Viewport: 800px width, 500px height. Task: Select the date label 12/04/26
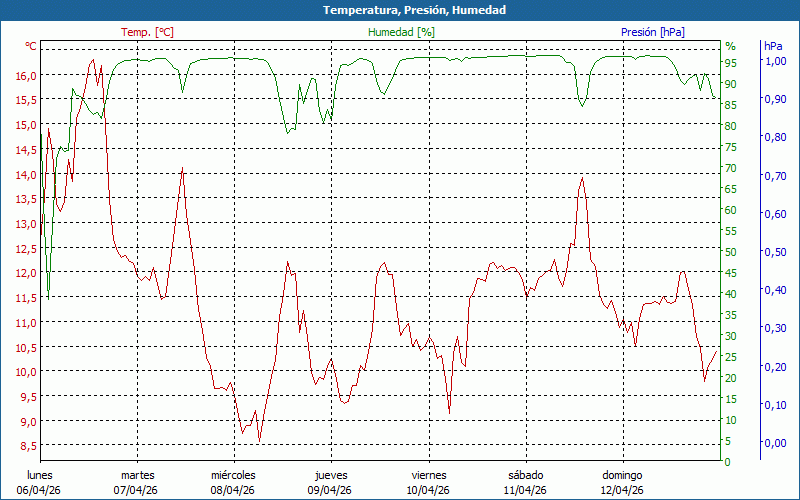621,490
